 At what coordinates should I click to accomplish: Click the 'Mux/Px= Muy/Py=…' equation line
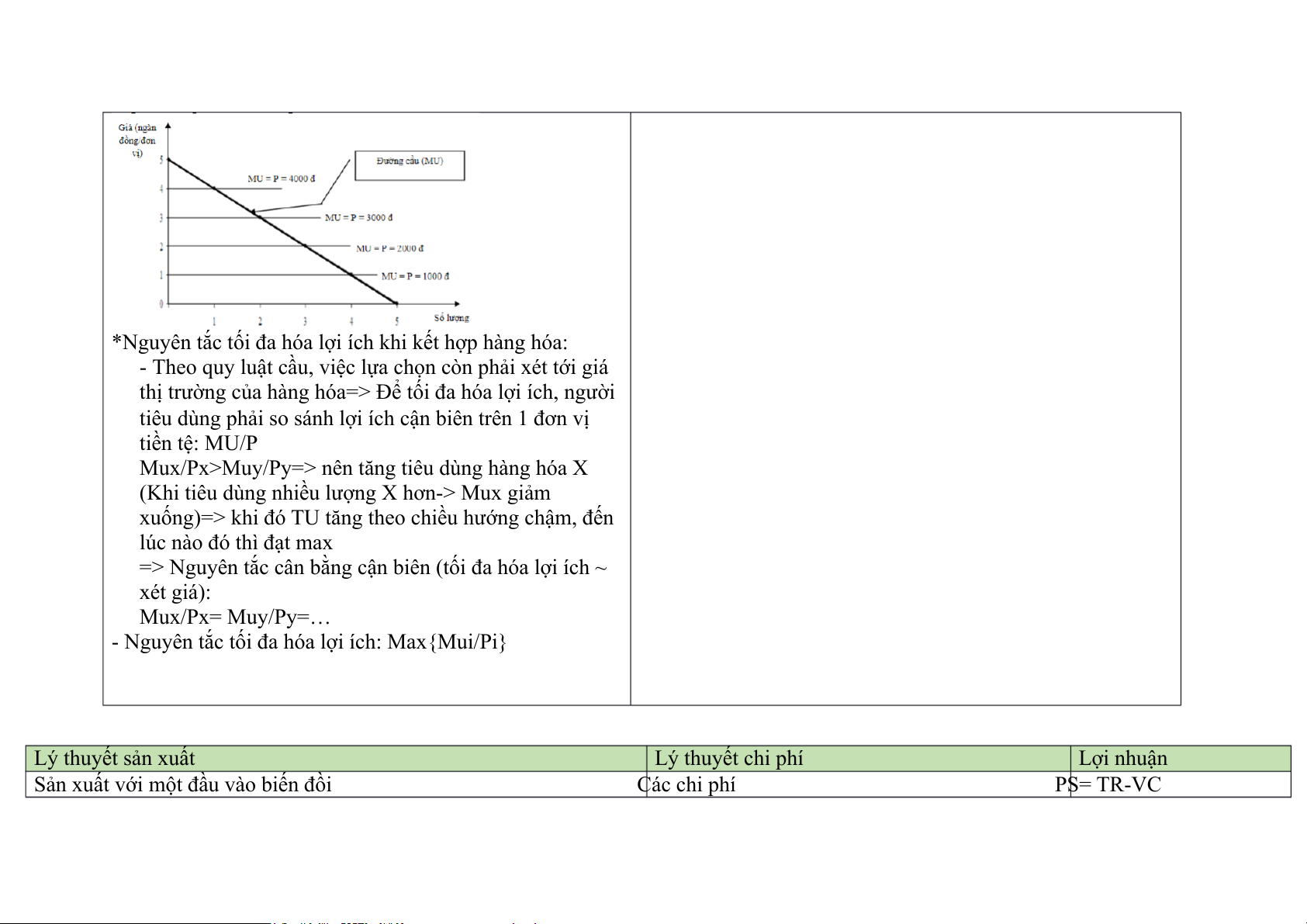(x=235, y=618)
